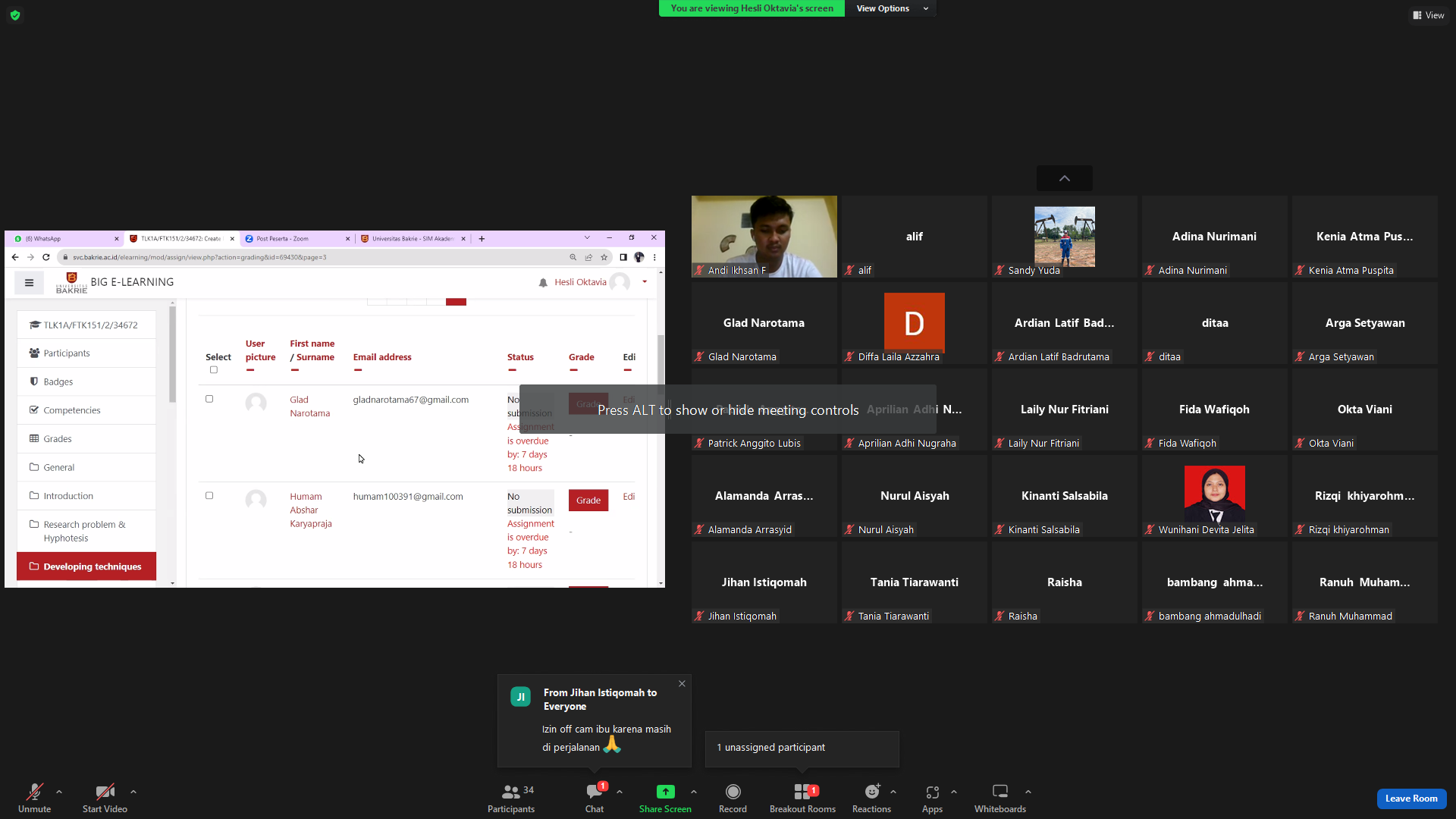Open Badges in the course sidebar
This screenshot has height=819, width=1456.
click(x=86, y=382)
